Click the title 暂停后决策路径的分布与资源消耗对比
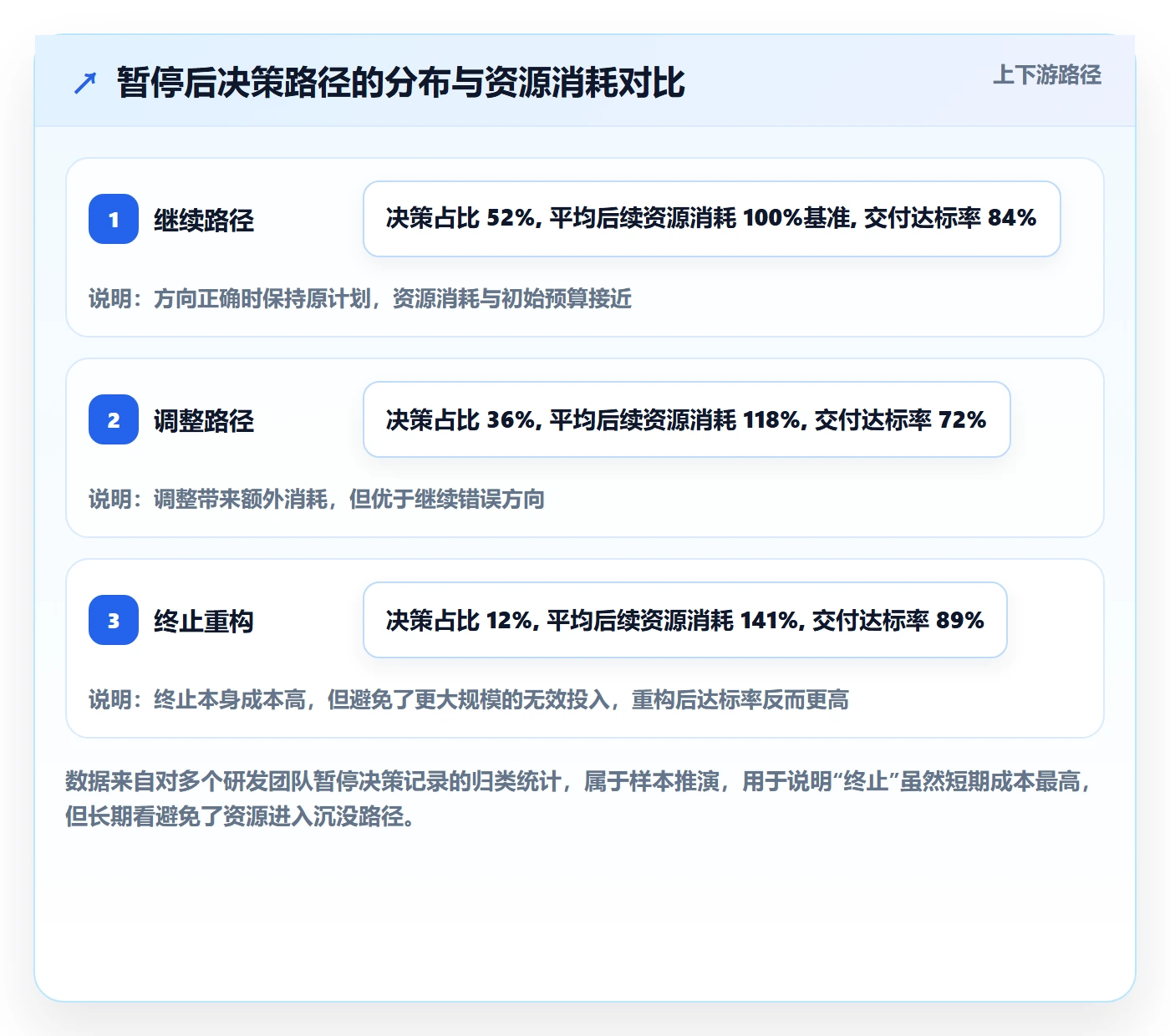This screenshot has width=1170, height=1036. coord(401,83)
